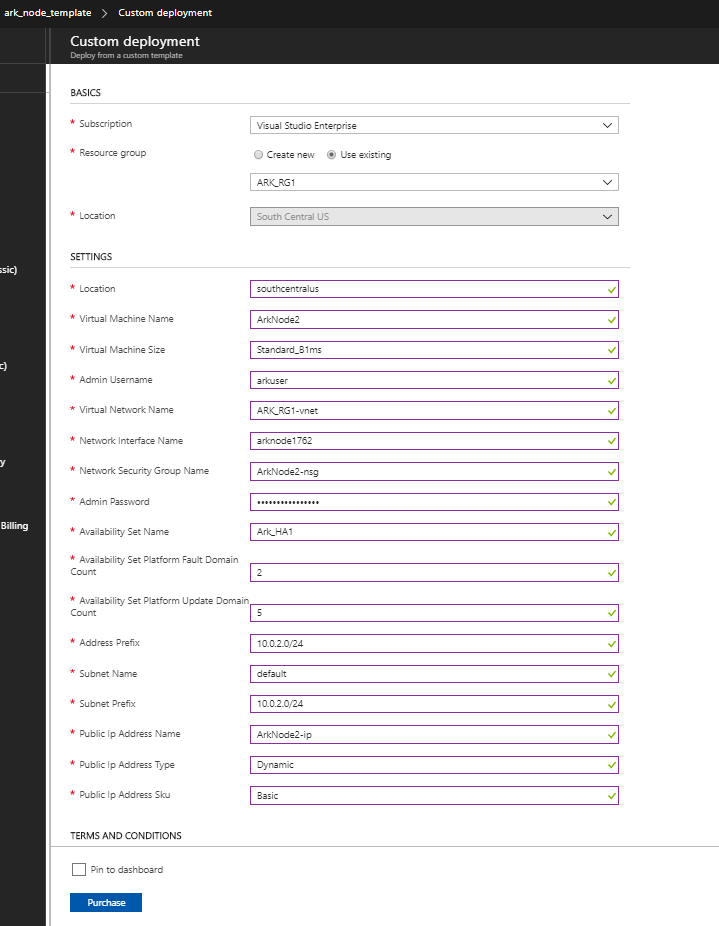Go to ark_node_template breadcrumb
Screen dimensions: 719x926
48,13
